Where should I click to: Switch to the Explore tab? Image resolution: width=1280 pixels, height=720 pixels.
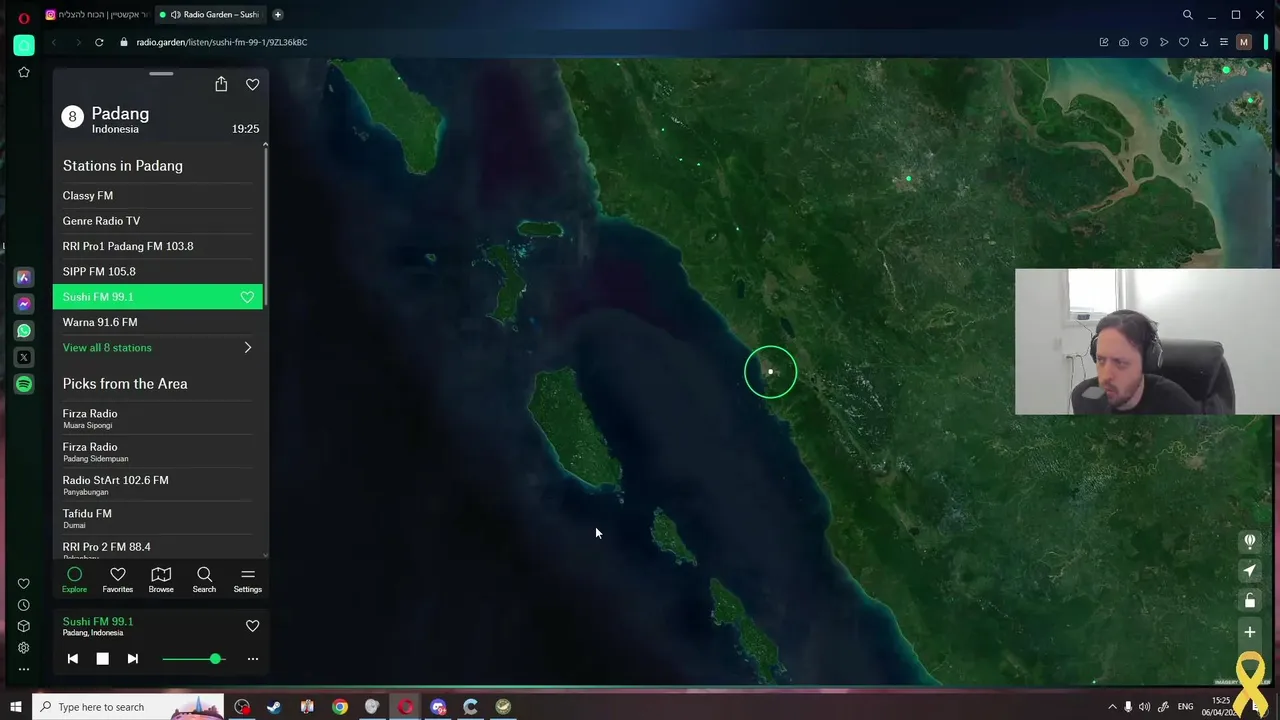pos(74,579)
